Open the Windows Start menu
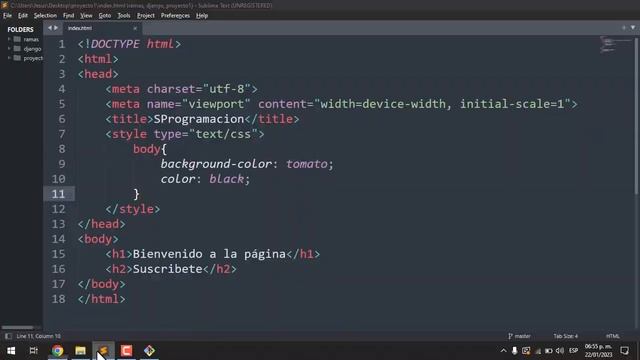Viewport: 640px width, 360px height. click(x=11, y=351)
